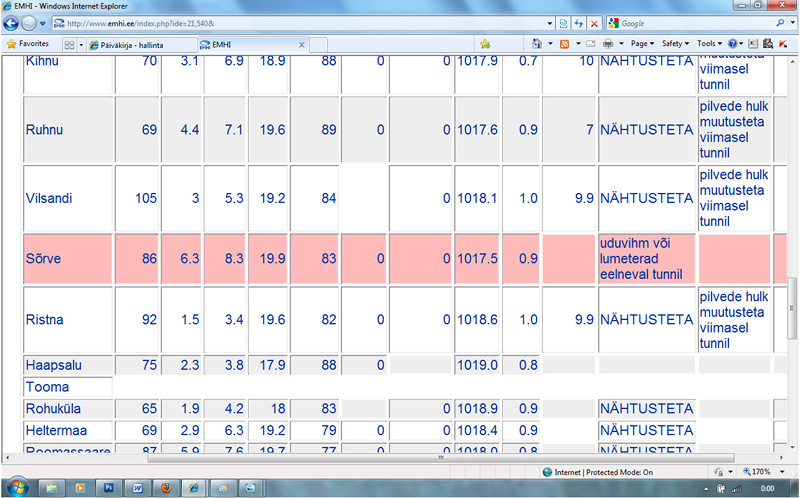Open the Tools dropdown menu
The image size is (800, 498).
coord(707,44)
